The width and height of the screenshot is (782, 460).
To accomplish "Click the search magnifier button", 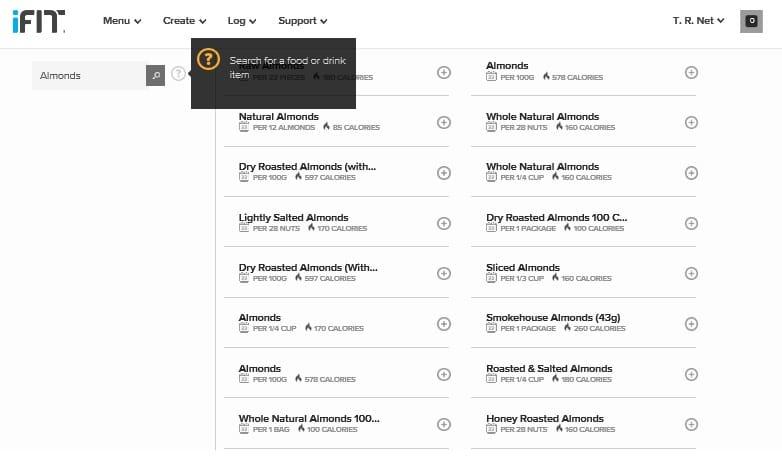I will click(x=156, y=75).
